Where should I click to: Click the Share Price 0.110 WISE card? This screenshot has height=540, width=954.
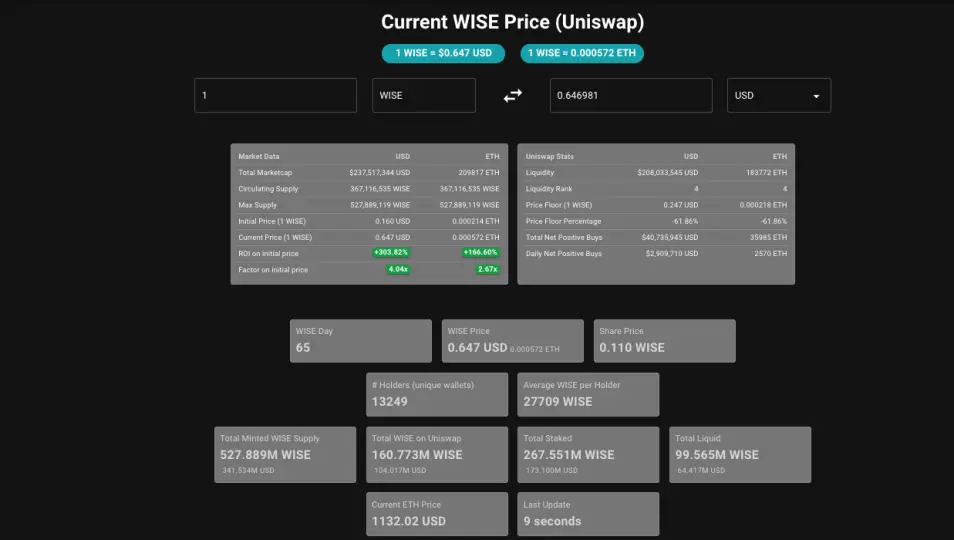point(664,341)
